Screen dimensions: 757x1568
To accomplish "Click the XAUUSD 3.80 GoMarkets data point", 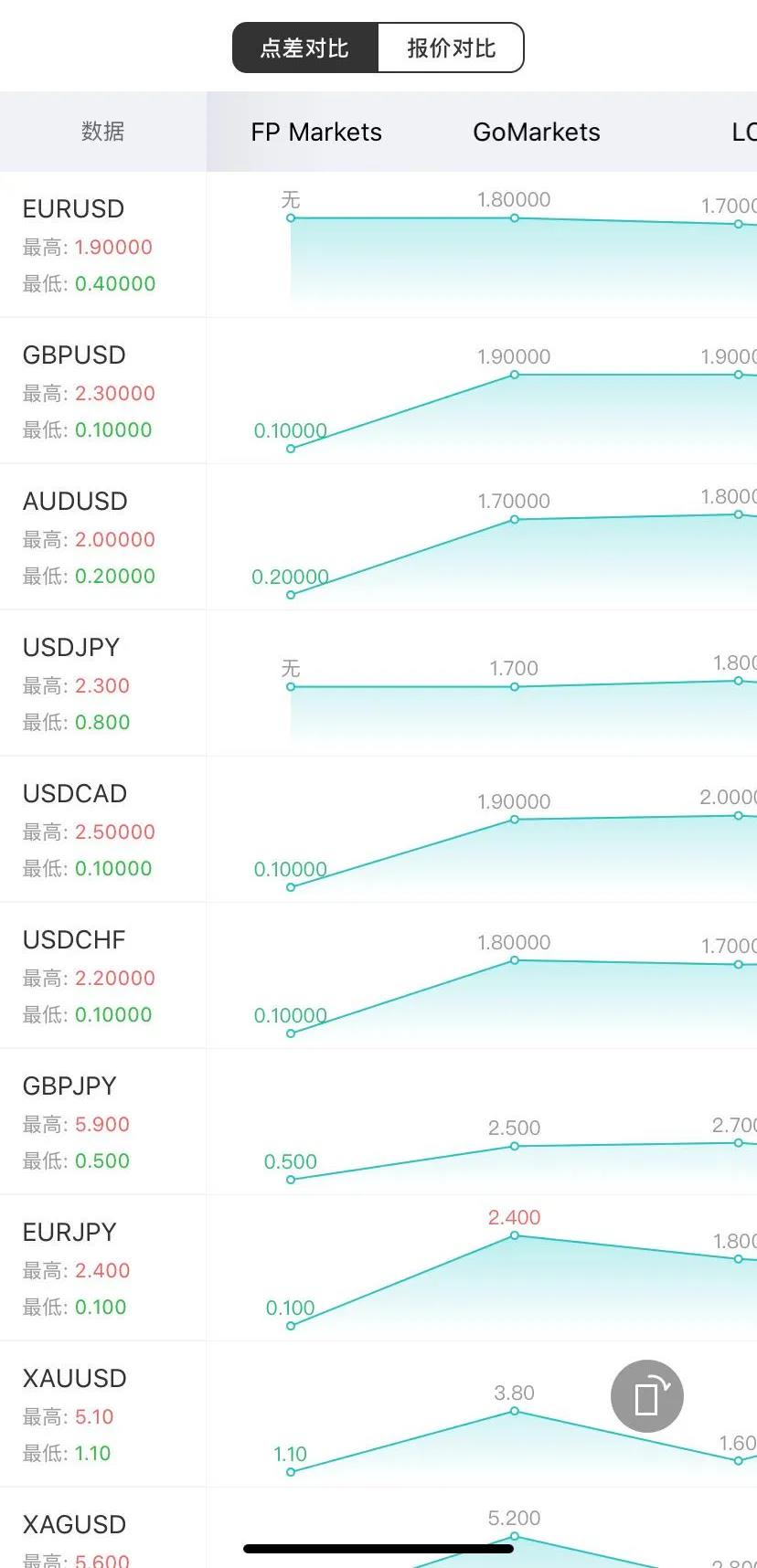I will [515, 1411].
